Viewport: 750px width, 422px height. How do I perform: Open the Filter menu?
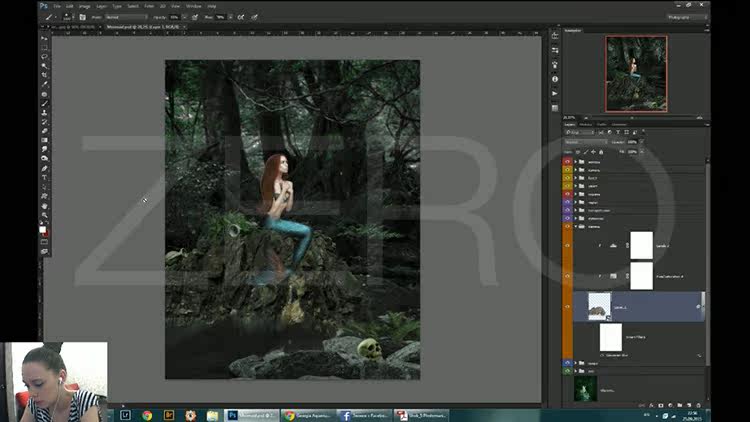tap(148, 6)
